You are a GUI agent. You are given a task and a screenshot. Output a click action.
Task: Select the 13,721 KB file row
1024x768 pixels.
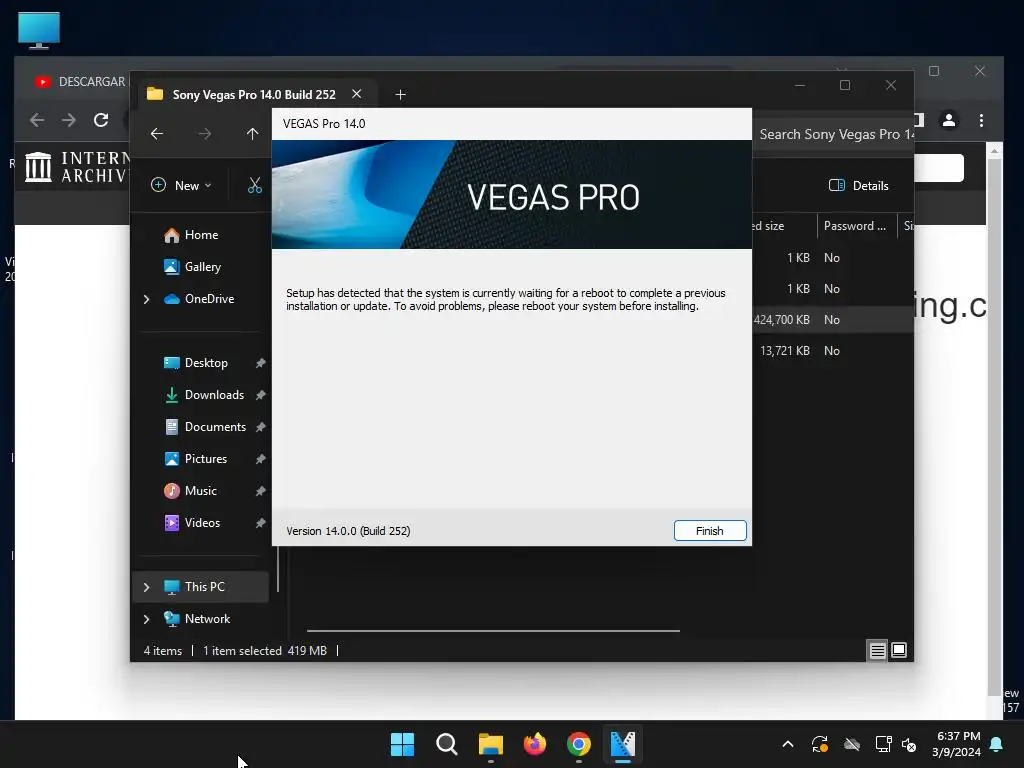coord(833,351)
